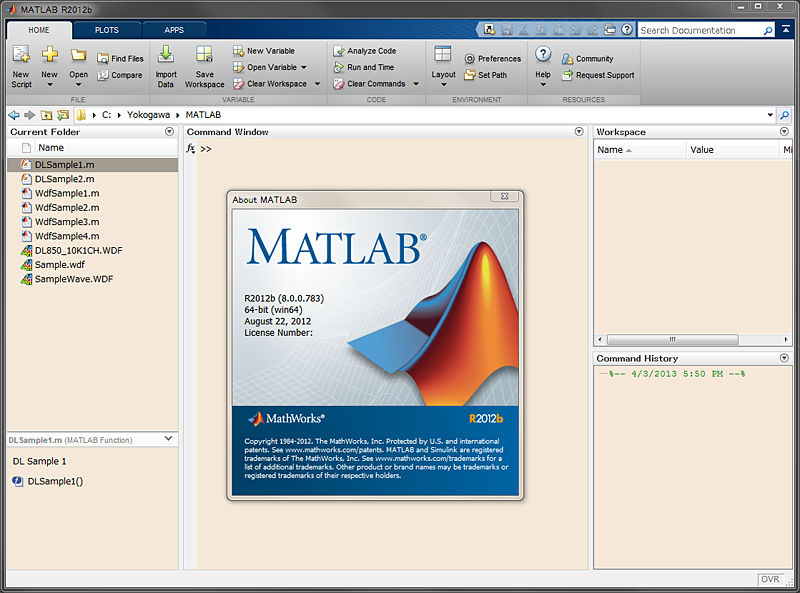Click Import Data

click(x=166, y=67)
